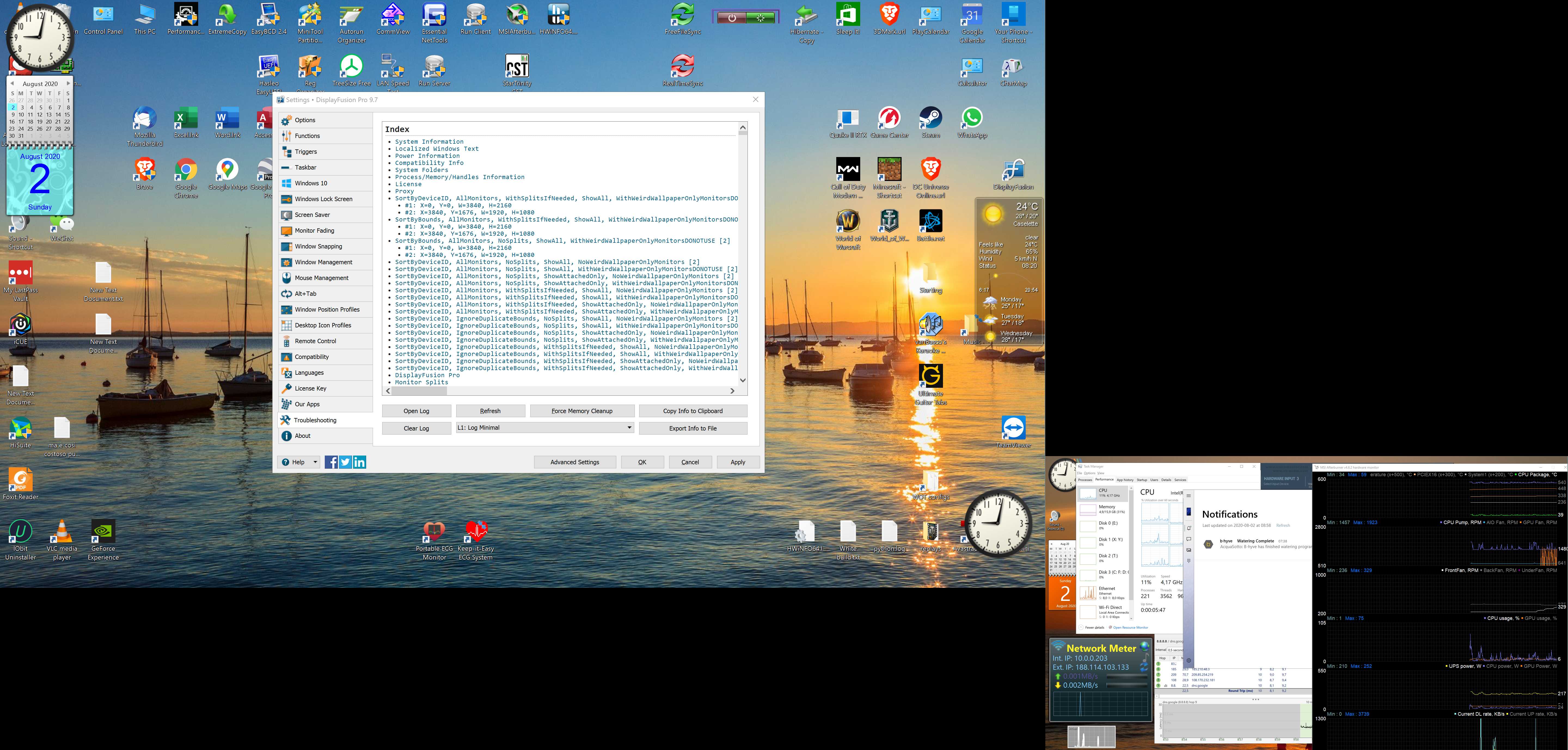Click the System Information index link
This screenshot has width=1568, height=750.
(428, 142)
